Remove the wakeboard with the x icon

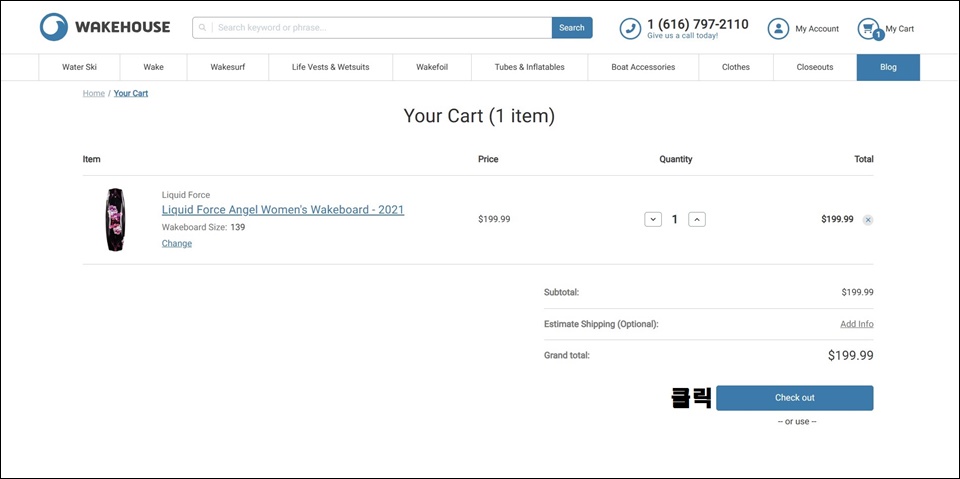868,220
